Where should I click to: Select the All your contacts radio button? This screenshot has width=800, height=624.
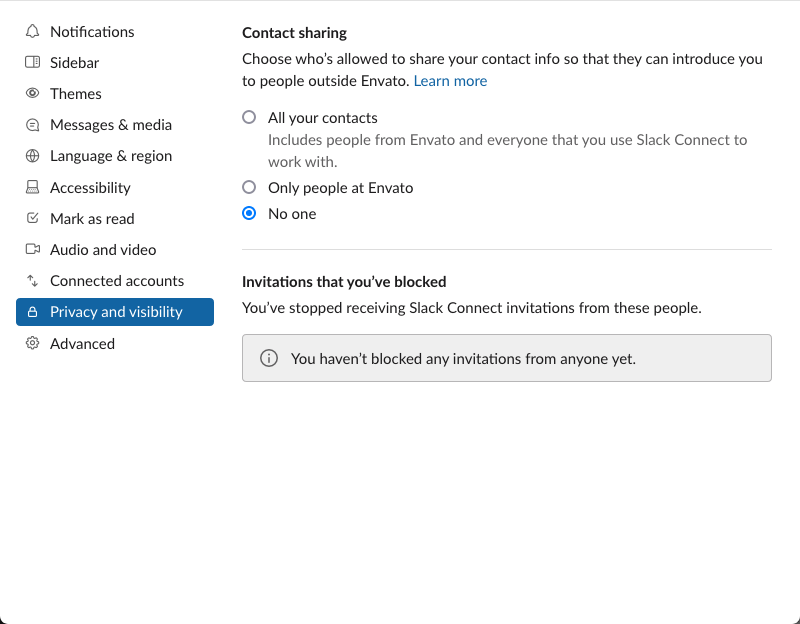point(249,117)
